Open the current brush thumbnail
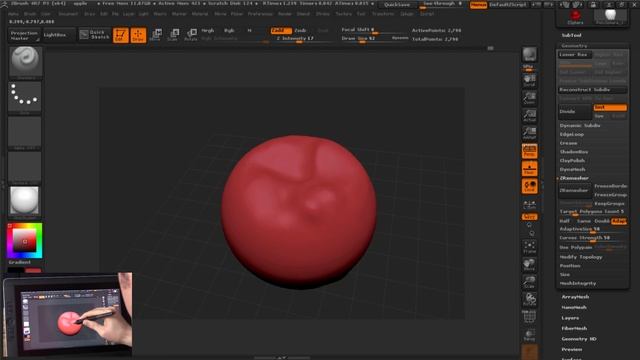The width and height of the screenshot is (640, 360). [25, 62]
